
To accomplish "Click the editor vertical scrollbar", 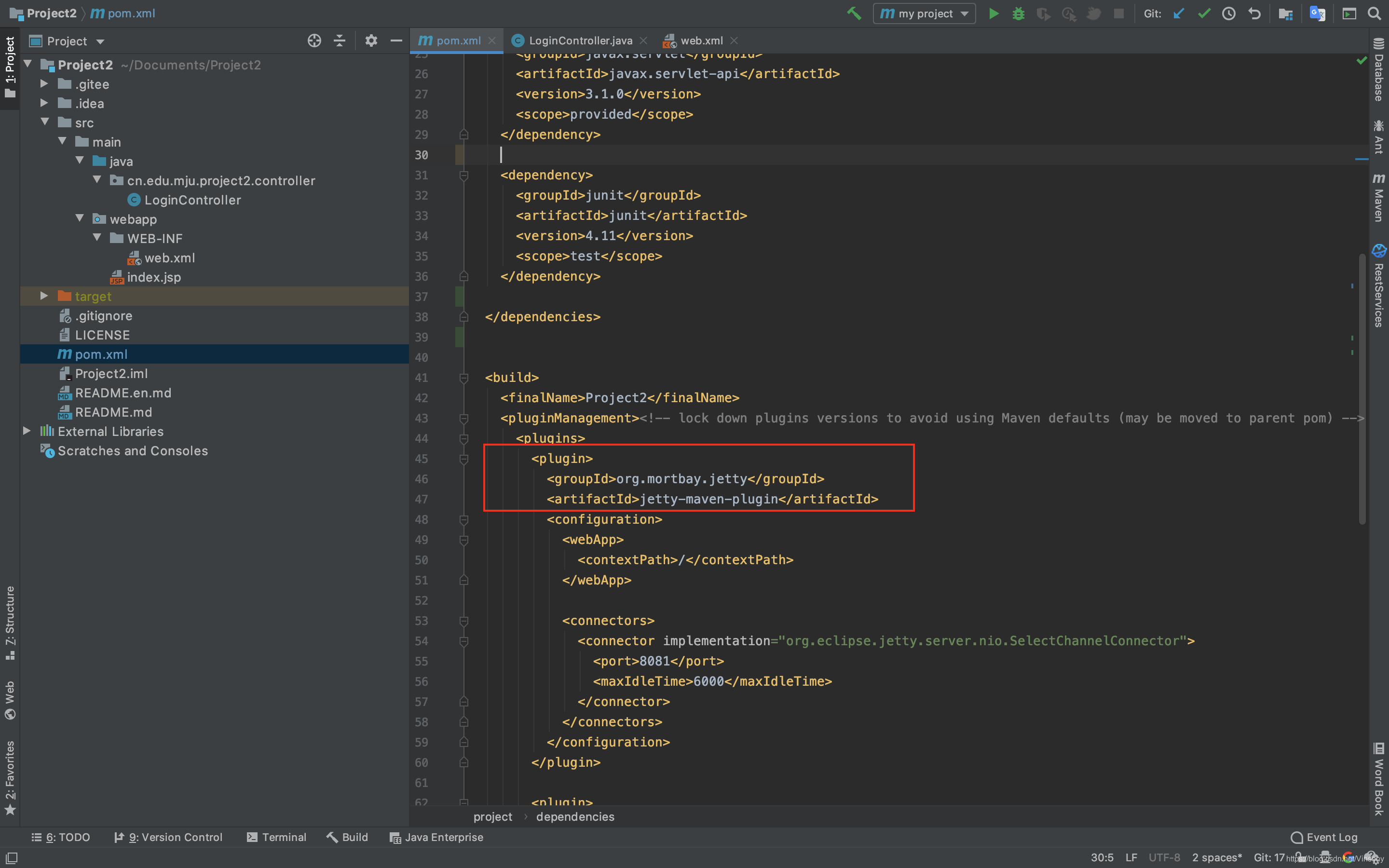I will [1362, 389].
